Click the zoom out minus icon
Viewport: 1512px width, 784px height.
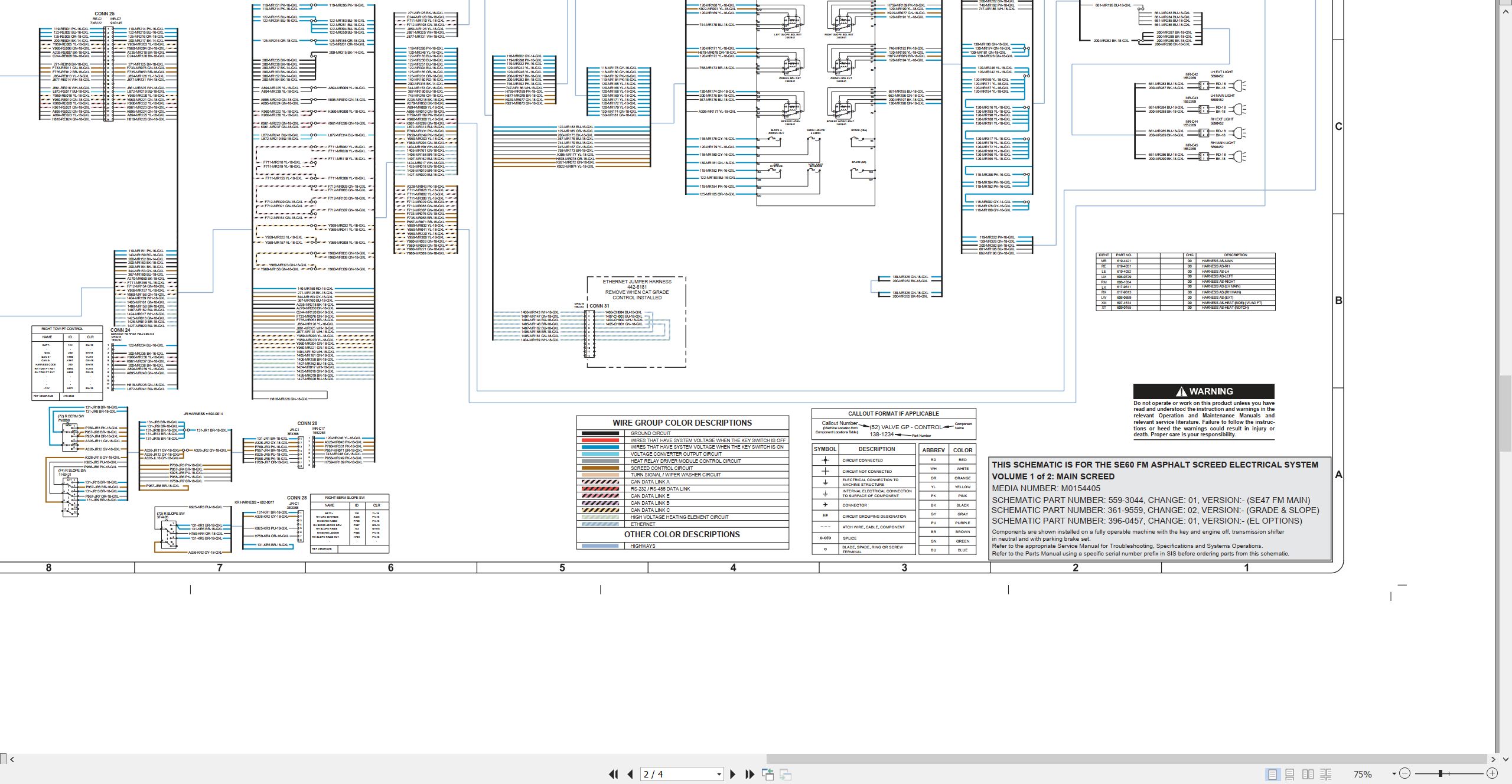click(1405, 773)
